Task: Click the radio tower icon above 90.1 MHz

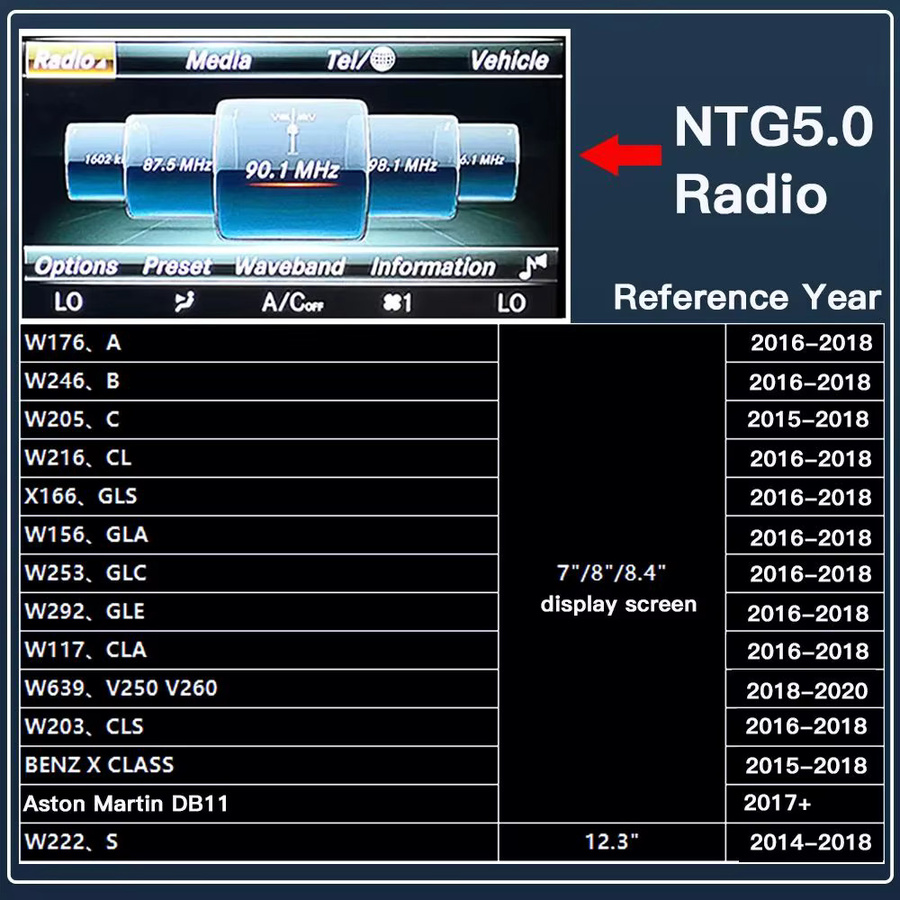Action: point(293,131)
